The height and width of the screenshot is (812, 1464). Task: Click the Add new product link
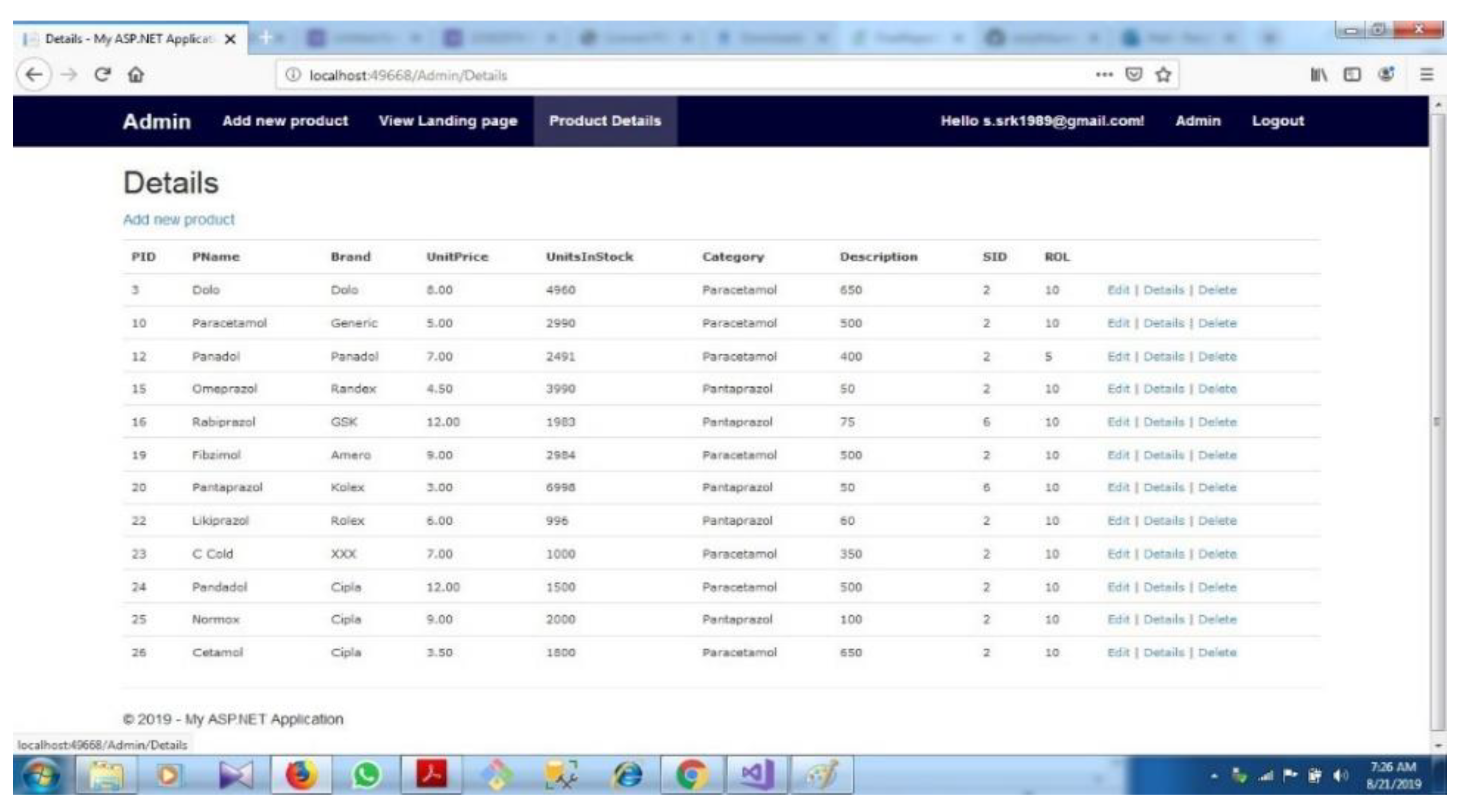(179, 219)
